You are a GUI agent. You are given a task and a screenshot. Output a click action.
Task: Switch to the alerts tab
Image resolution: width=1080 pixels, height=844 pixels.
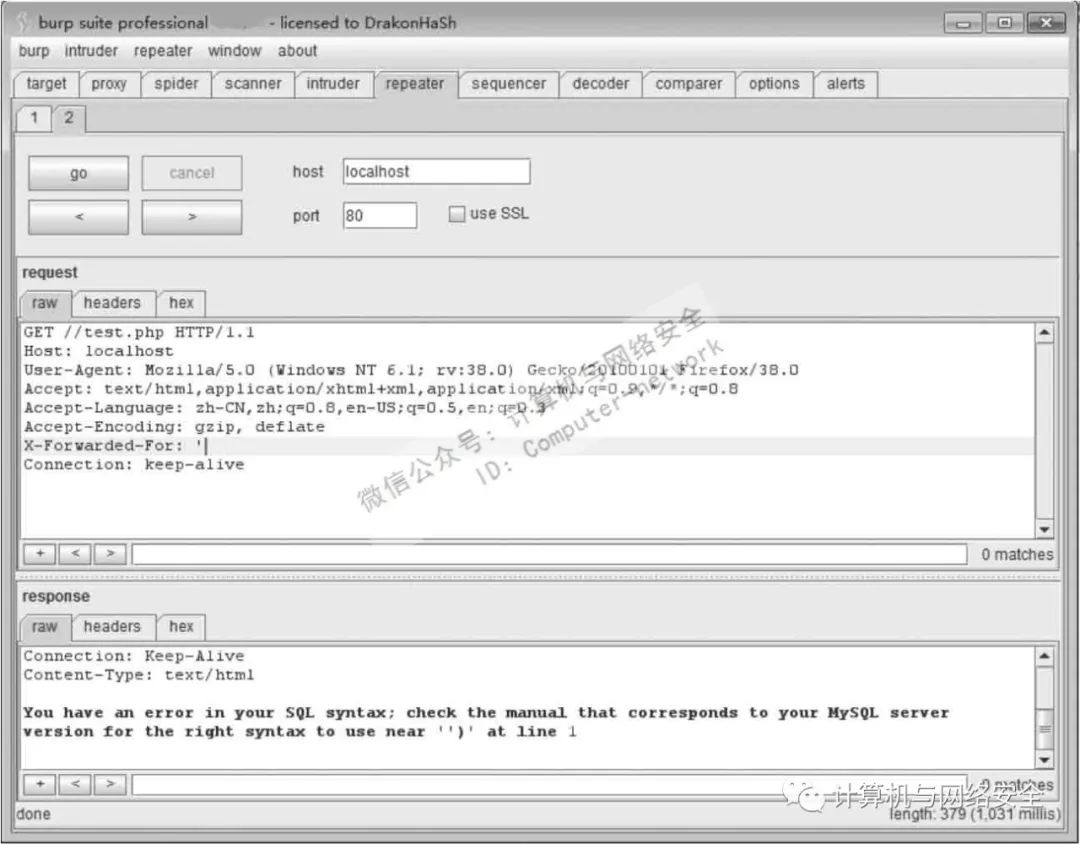pos(845,84)
